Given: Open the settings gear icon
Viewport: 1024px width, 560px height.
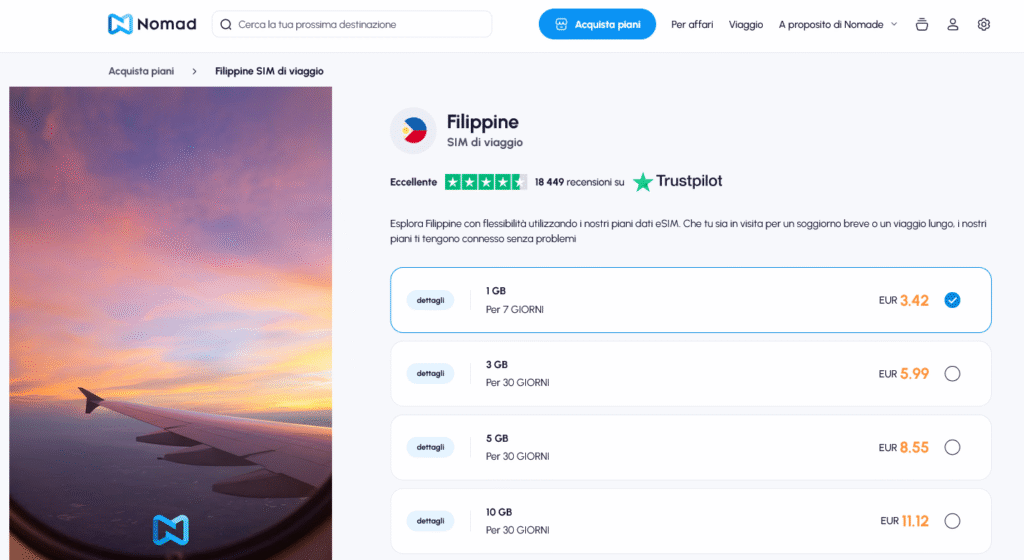Looking at the screenshot, I should (984, 24).
